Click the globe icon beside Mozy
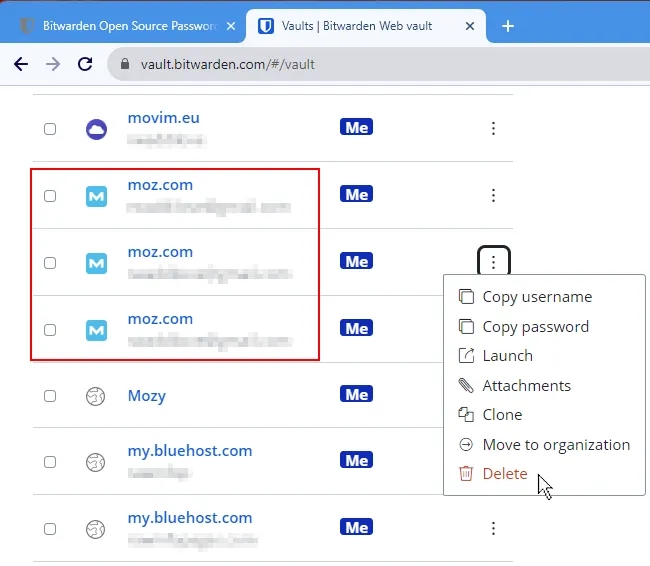Viewport: 650px width, 566px height. [x=95, y=396]
